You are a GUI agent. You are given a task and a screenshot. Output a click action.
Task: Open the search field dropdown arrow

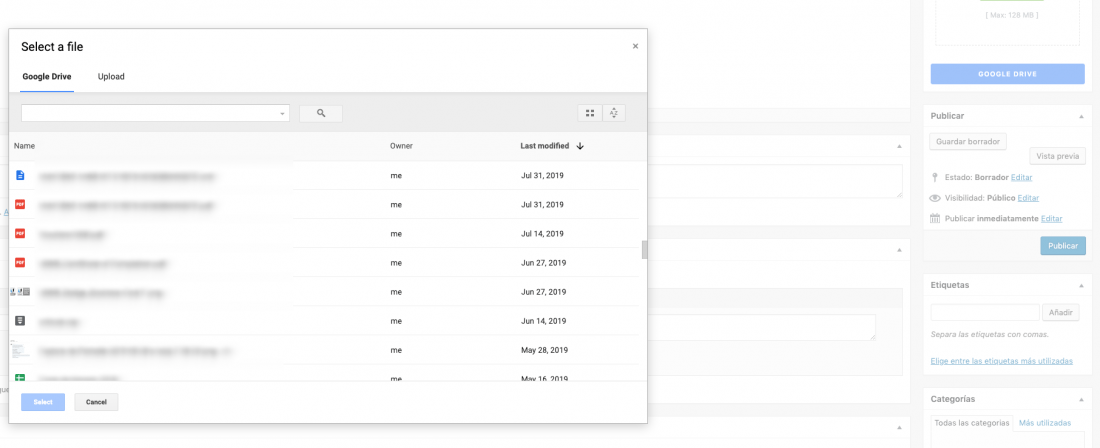(282, 114)
